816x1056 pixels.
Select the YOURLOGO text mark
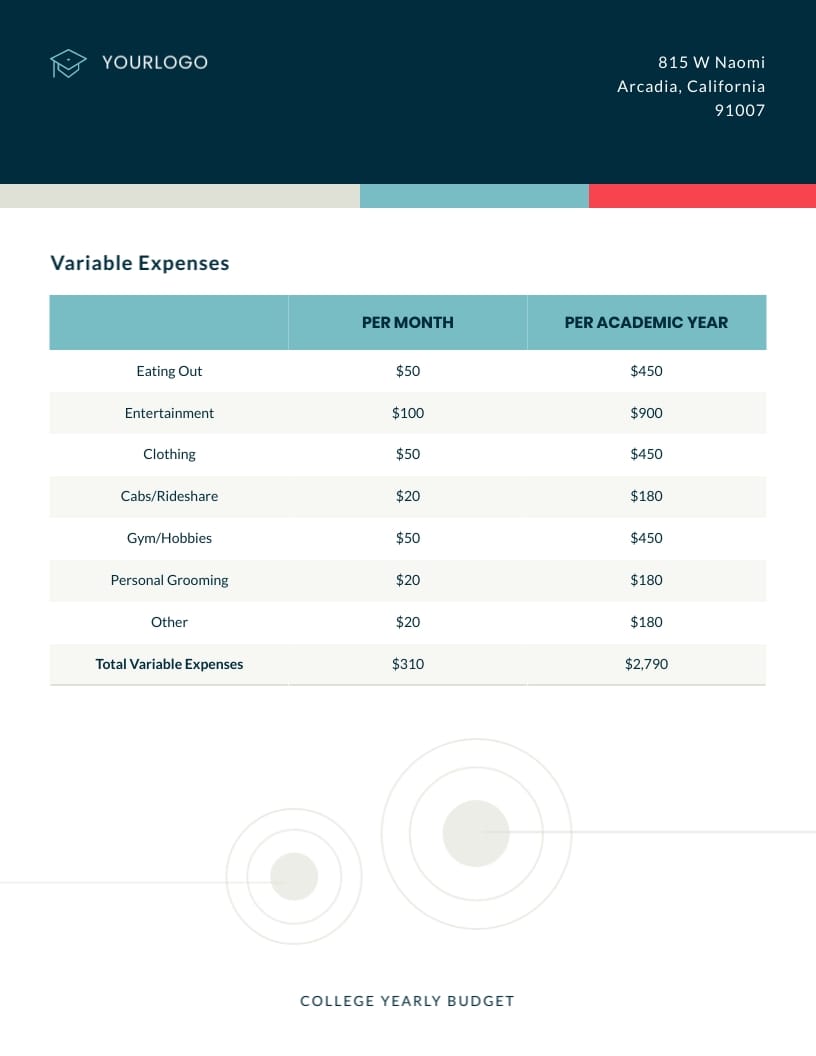coord(154,62)
